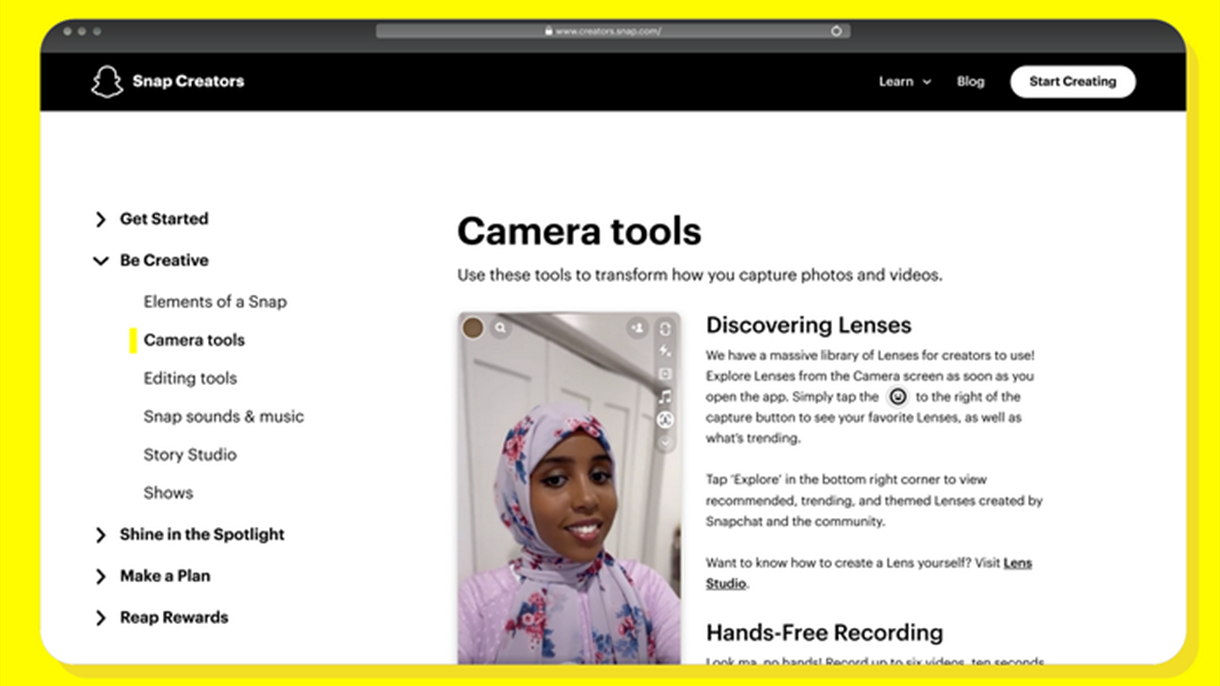Click the Get Started label
This screenshot has height=686, width=1220.
(x=164, y=219)
